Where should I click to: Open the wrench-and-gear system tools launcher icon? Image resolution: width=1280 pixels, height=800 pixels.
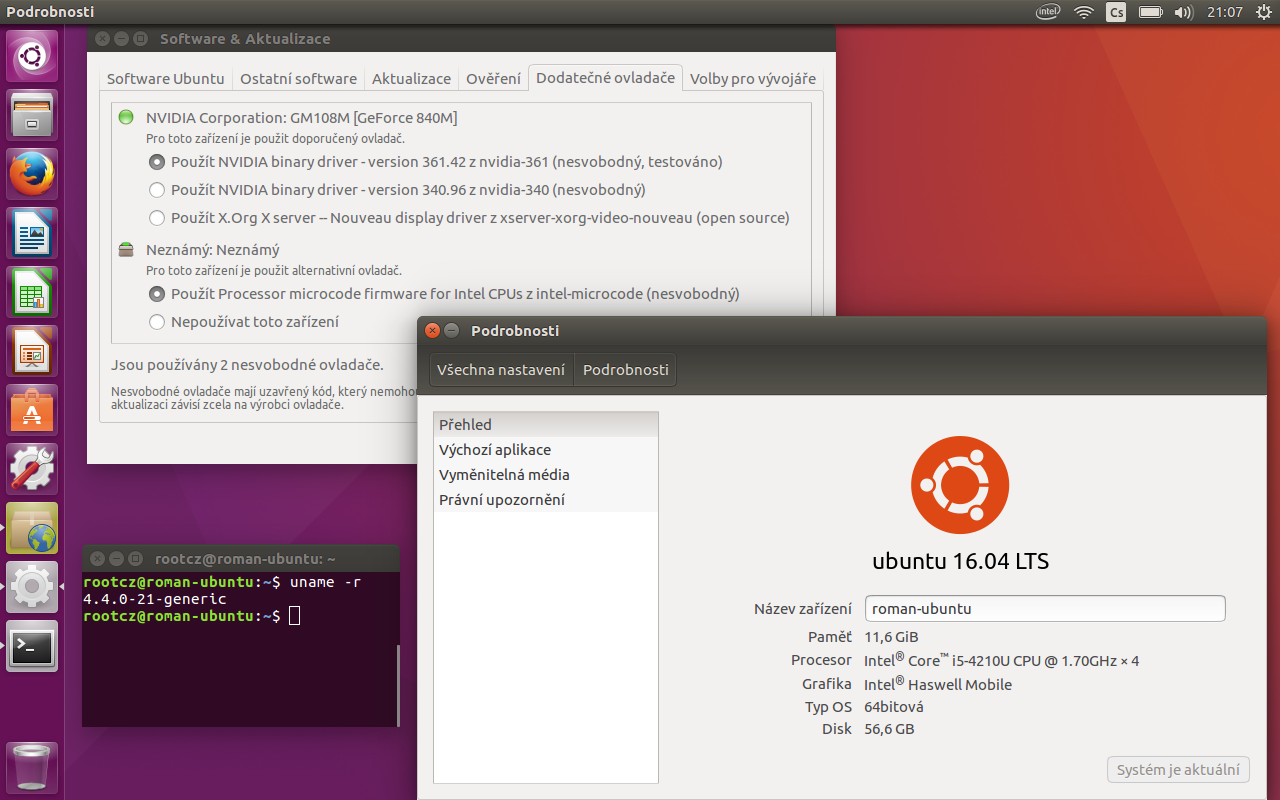pos(32,469)
